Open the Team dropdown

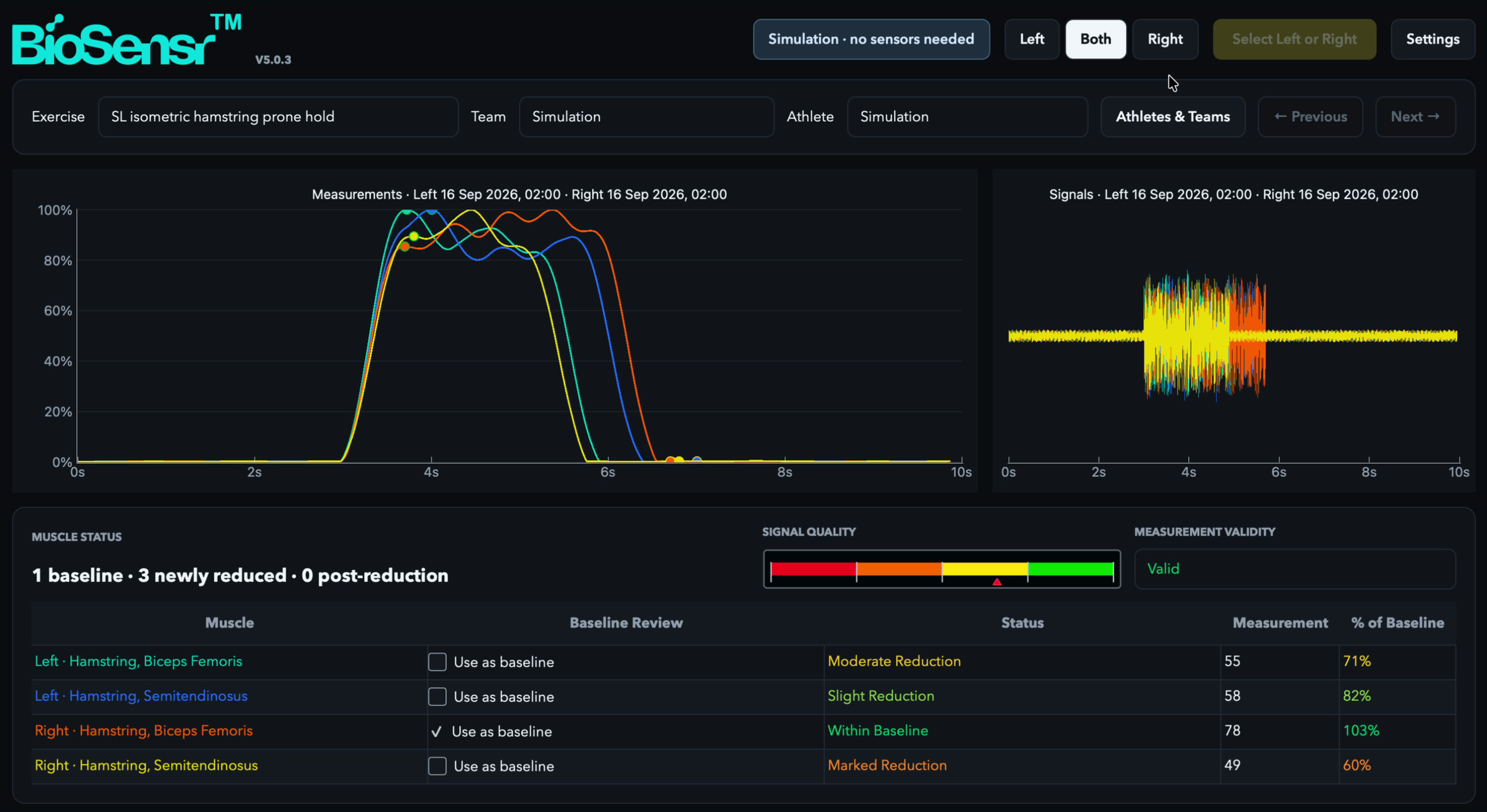pos(647,117)
